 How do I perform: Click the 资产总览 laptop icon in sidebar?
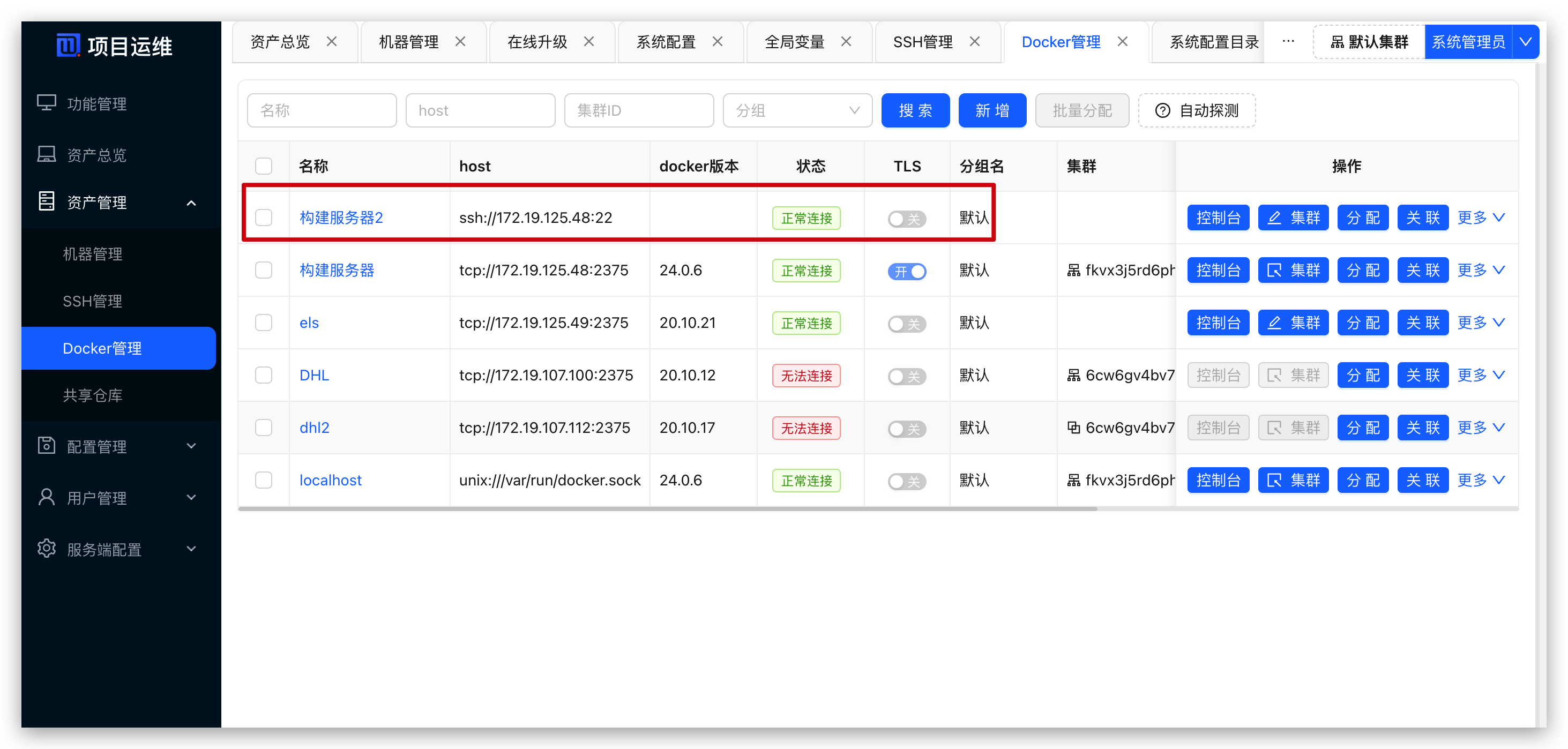[x=46, y=154]
